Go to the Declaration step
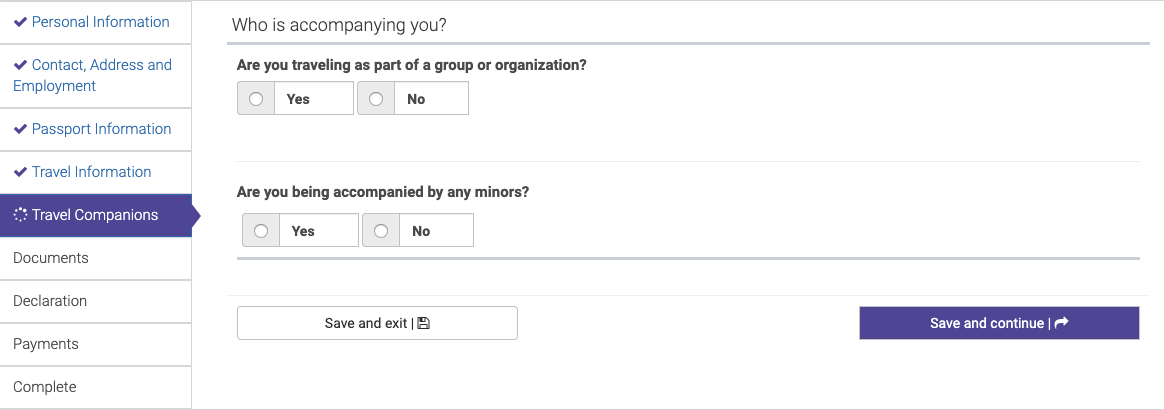 point(96,302)
